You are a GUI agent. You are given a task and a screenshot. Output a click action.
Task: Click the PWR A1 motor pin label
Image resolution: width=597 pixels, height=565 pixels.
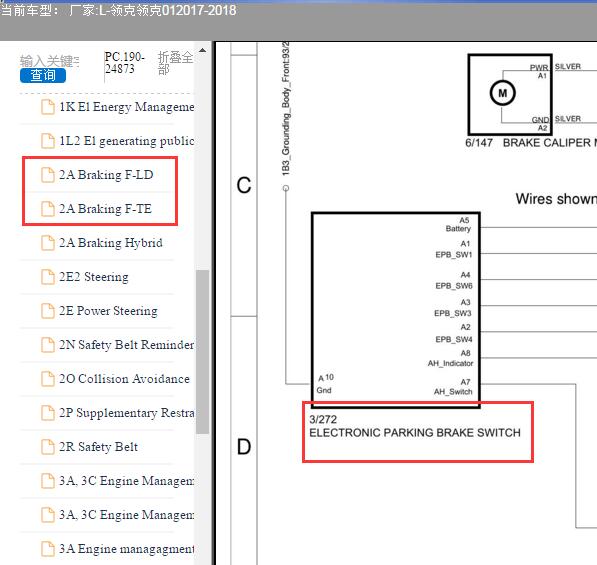point(539,71)
